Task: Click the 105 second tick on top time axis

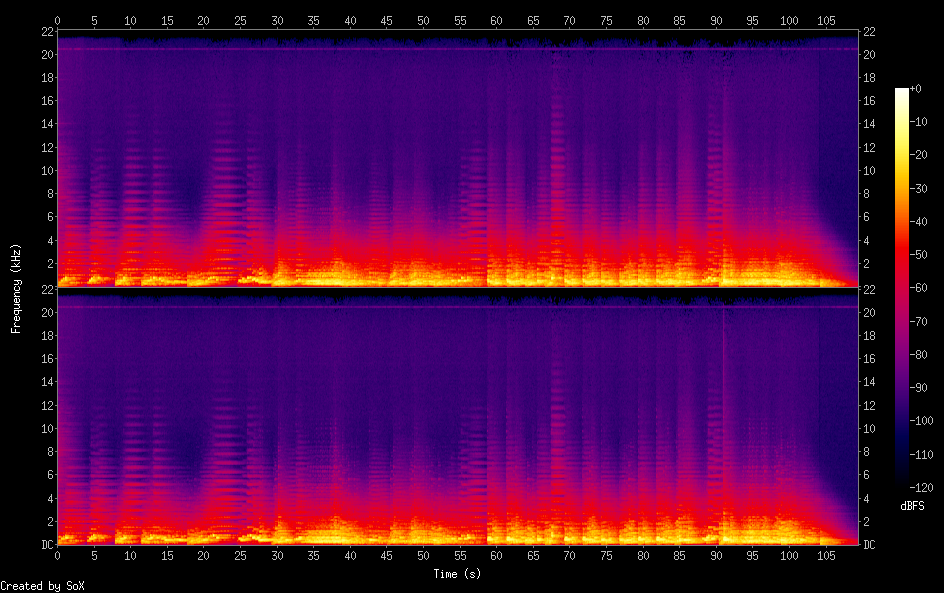Action: click(x=827, y=20)
